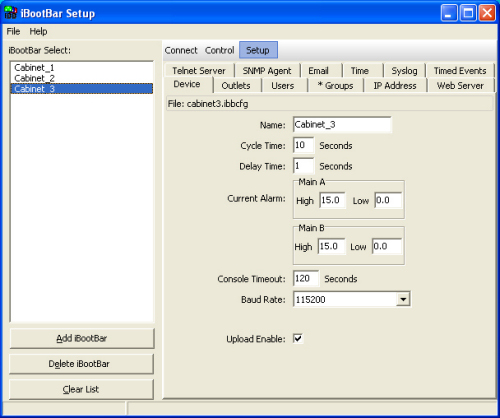Select Cabinet_2 in the iBootBar list
The image size is (500, 418).
[x=82, y=78]
